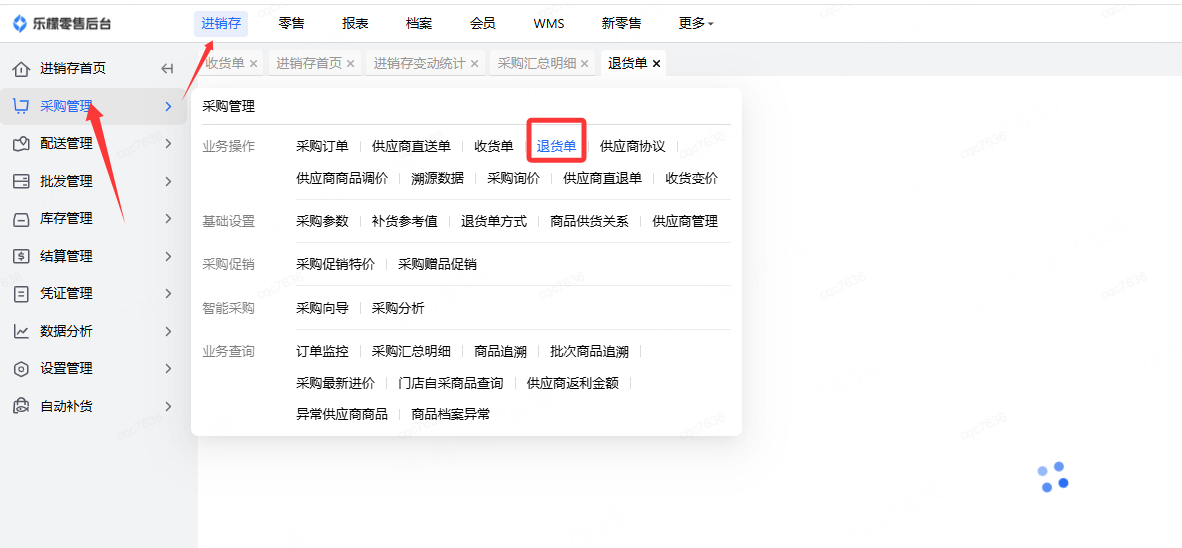The height and width of the screenshot is (548, 1182).
Task: Collapse the sidebar with the arrow icon
Action: tap(167, 69)
